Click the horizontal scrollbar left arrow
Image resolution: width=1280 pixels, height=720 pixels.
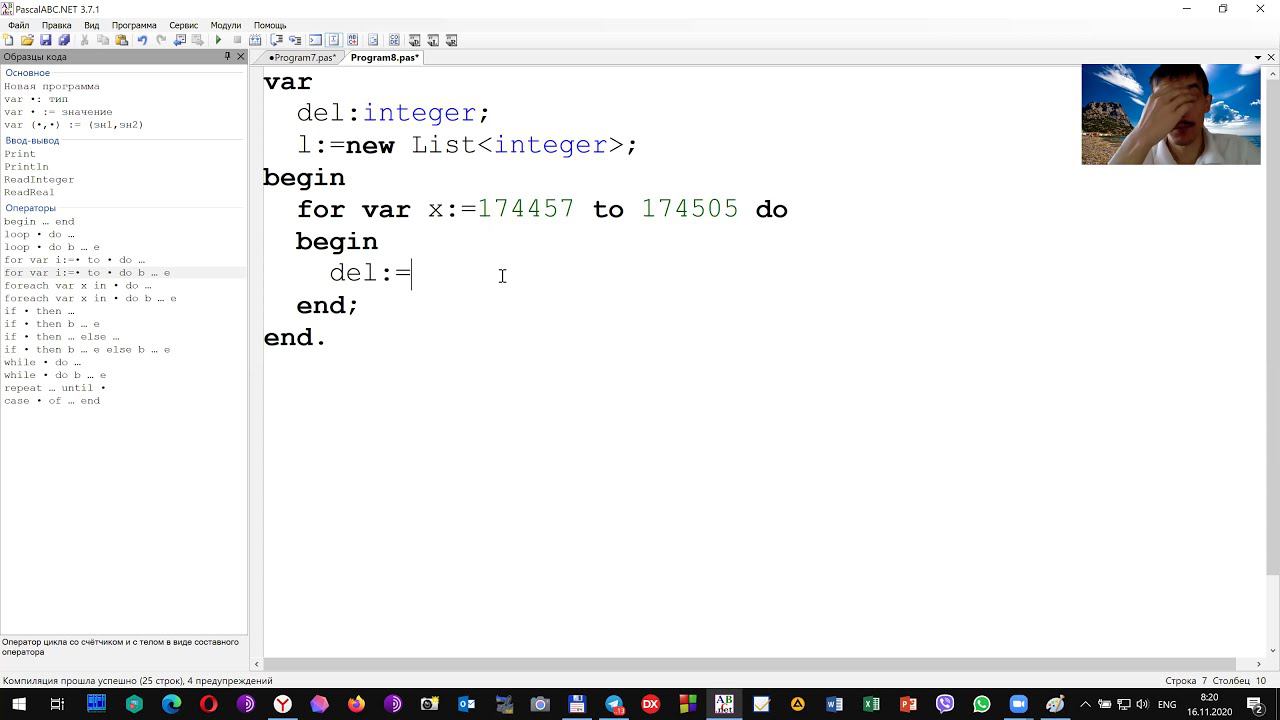point(258,664)
